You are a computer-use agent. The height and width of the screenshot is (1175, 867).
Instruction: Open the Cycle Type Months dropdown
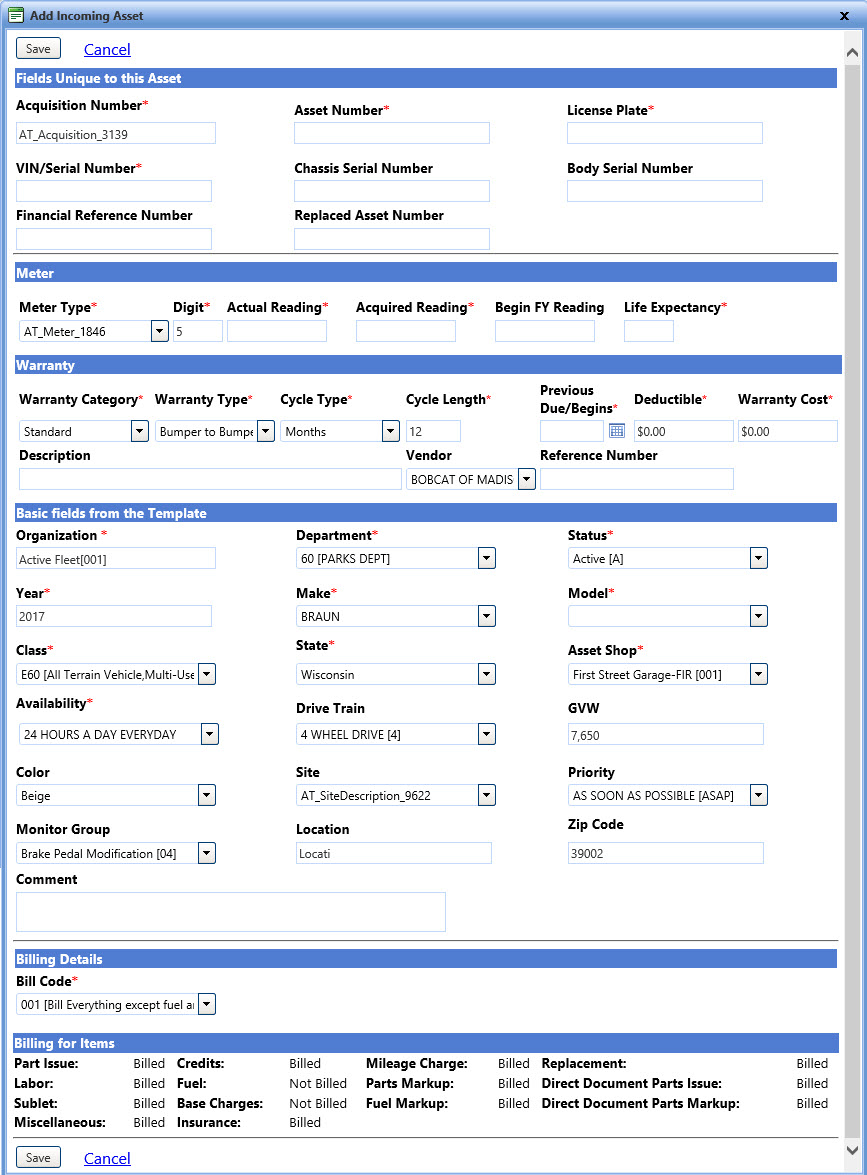(390, 431)
